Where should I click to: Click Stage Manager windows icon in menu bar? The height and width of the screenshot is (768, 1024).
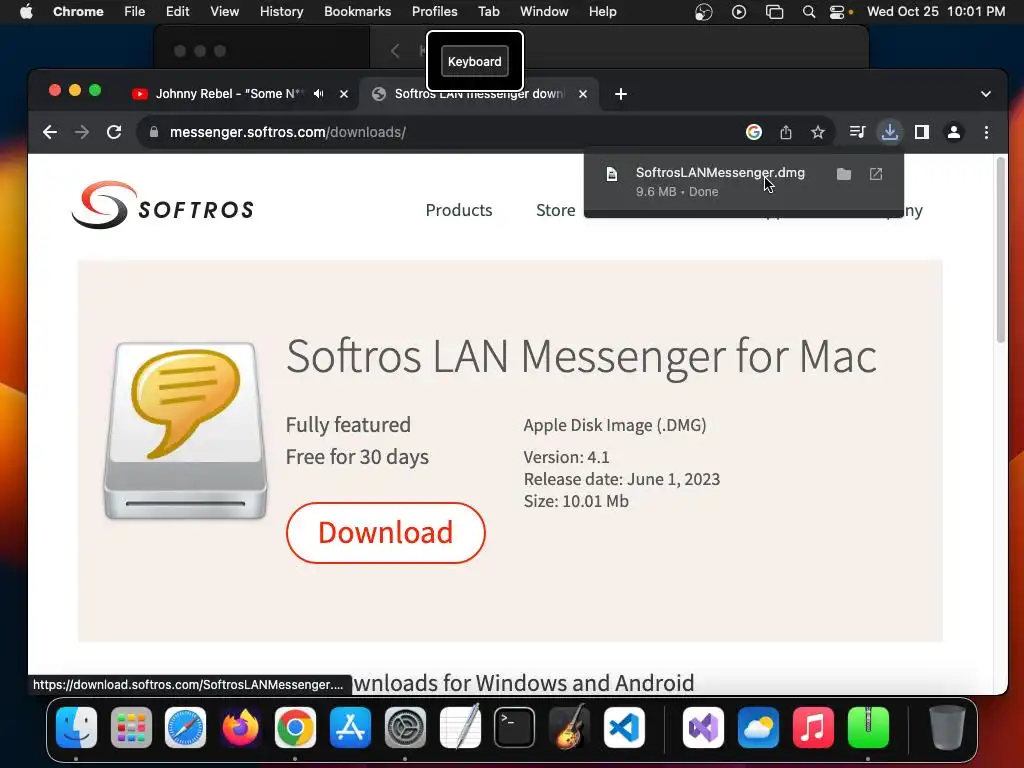click(774, 12)
